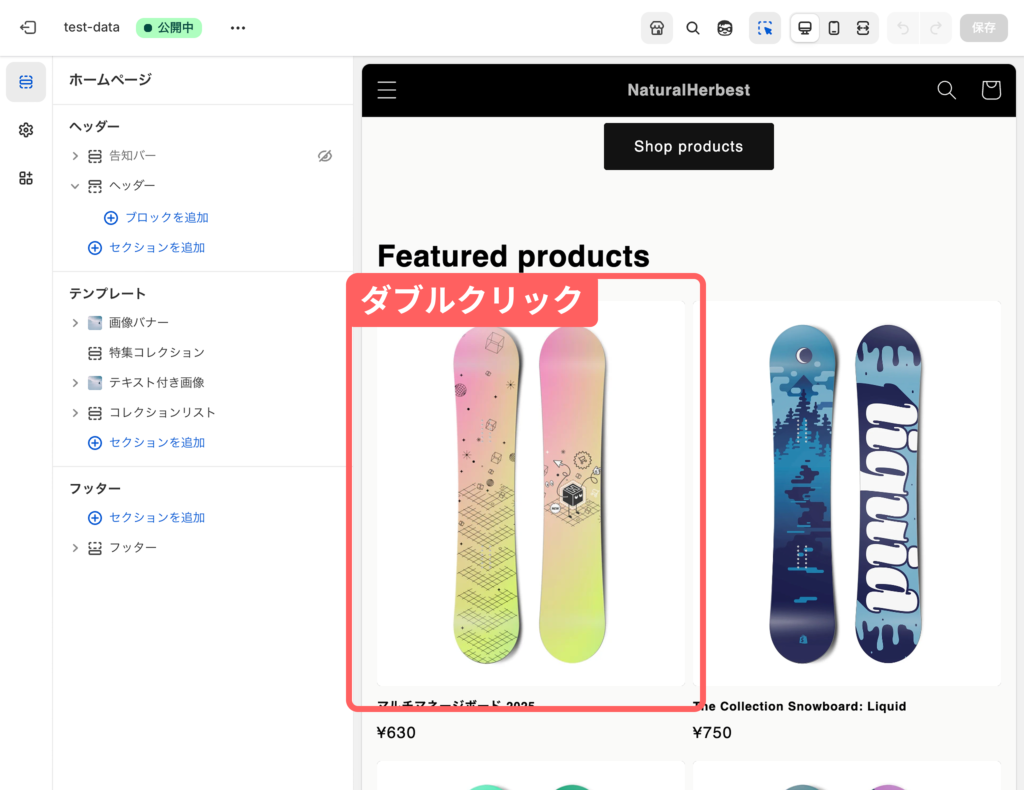This screenshot has height=790, width=1024.
Task: Select the 特集コレクション section
Action: (x=156, y=353)
